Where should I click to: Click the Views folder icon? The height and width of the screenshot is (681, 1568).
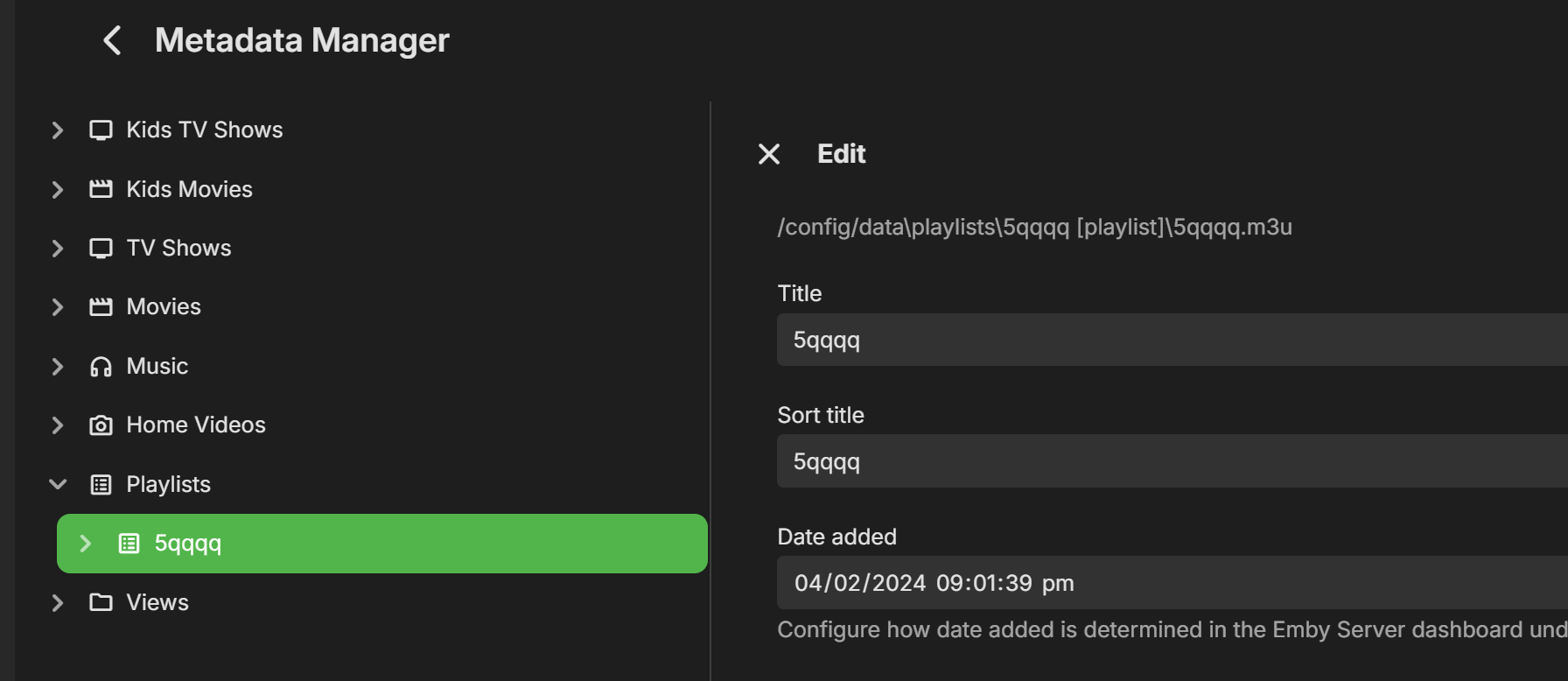101,602
